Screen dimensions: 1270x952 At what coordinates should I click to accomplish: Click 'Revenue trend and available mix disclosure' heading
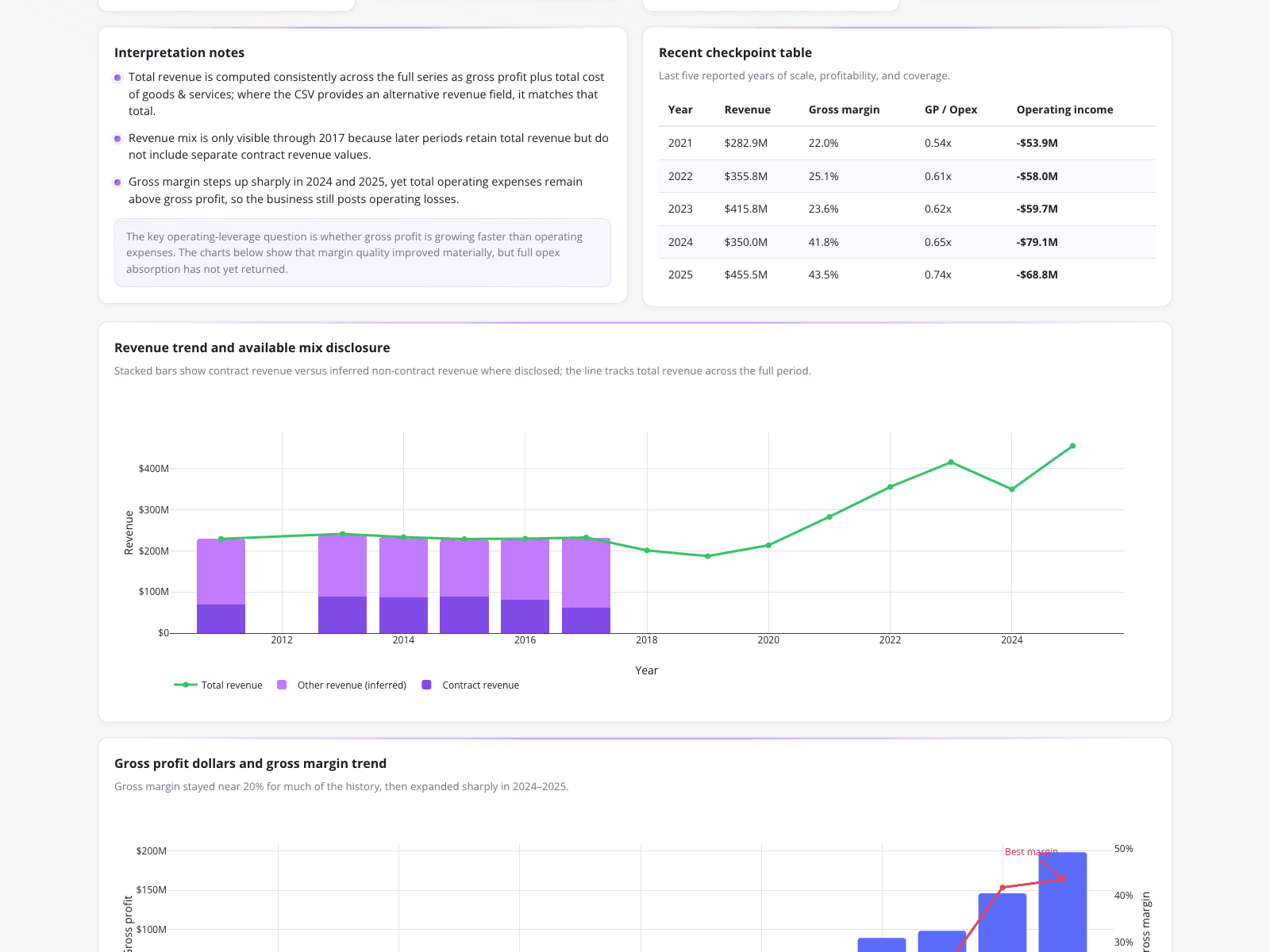click(x=252, y=347)
